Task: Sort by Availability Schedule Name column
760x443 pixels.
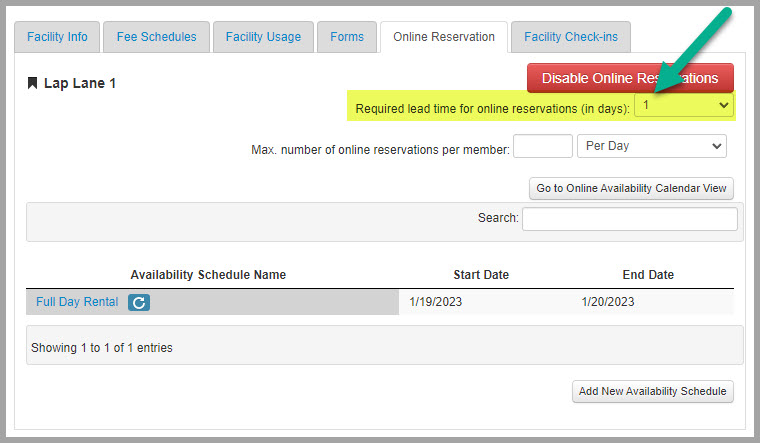Action: pos(208,275)
